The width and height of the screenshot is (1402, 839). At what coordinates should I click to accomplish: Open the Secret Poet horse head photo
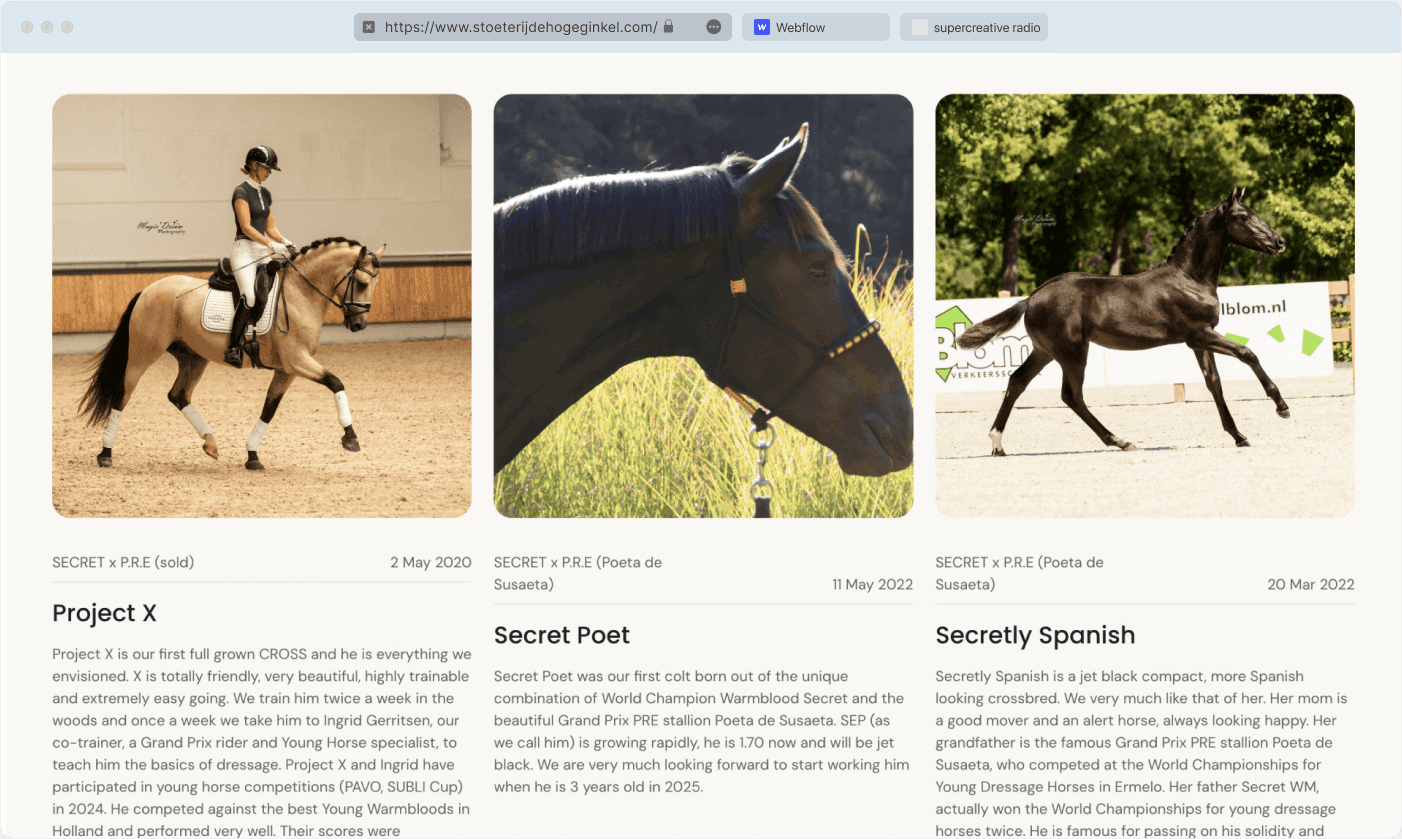pyautogui.click(x=703, y=306)
